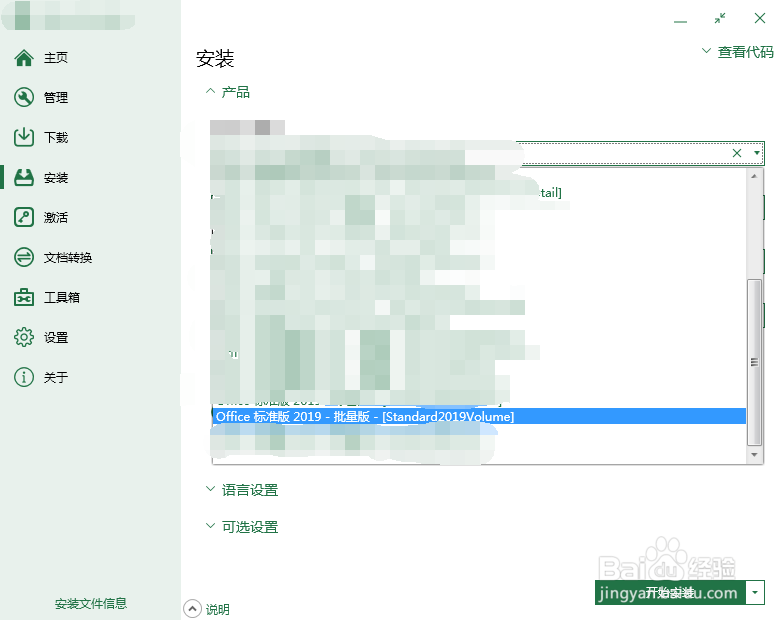Switch to 工具箱 menu label

pos(62,298)
